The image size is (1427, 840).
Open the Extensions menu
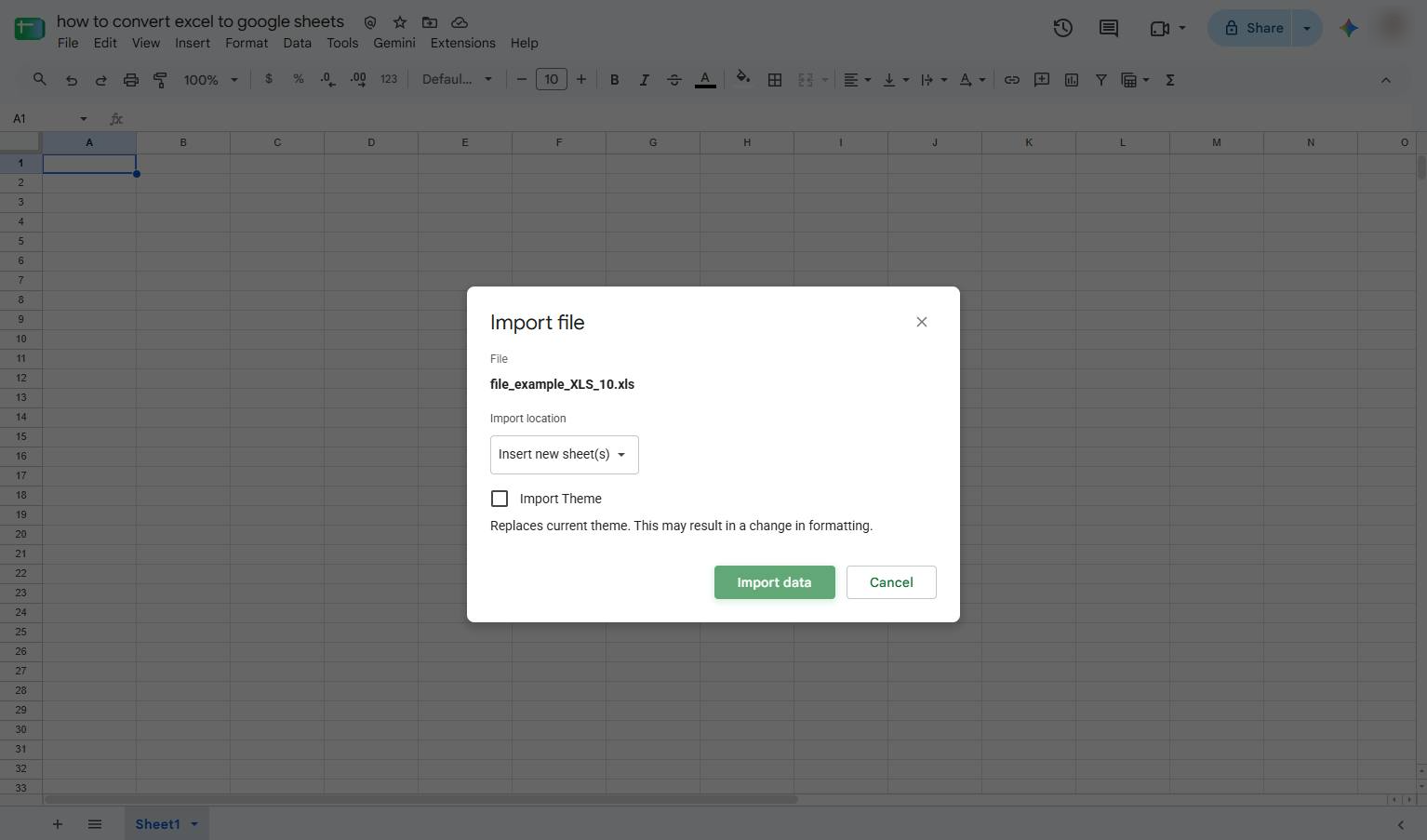(x=462, y=43)
